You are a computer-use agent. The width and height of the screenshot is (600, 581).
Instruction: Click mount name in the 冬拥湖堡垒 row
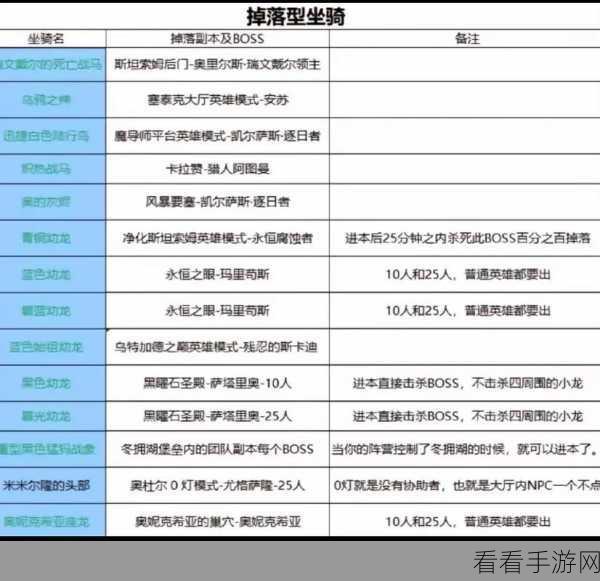[x=47, y=449]
